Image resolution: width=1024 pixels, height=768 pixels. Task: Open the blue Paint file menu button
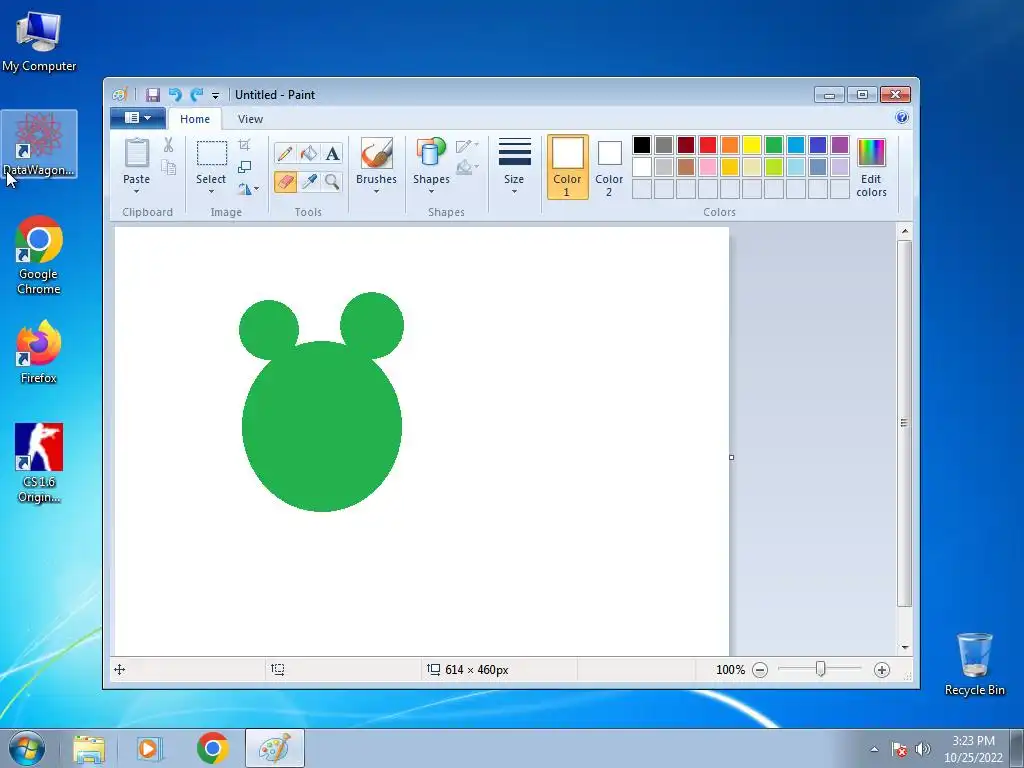click(138, 118)
